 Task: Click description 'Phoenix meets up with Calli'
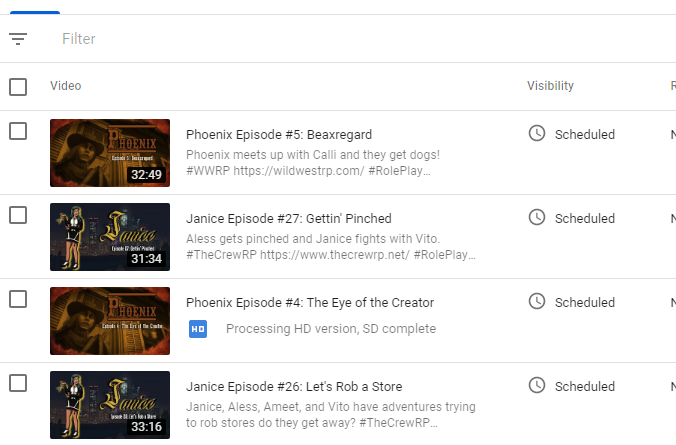(313, 163)
